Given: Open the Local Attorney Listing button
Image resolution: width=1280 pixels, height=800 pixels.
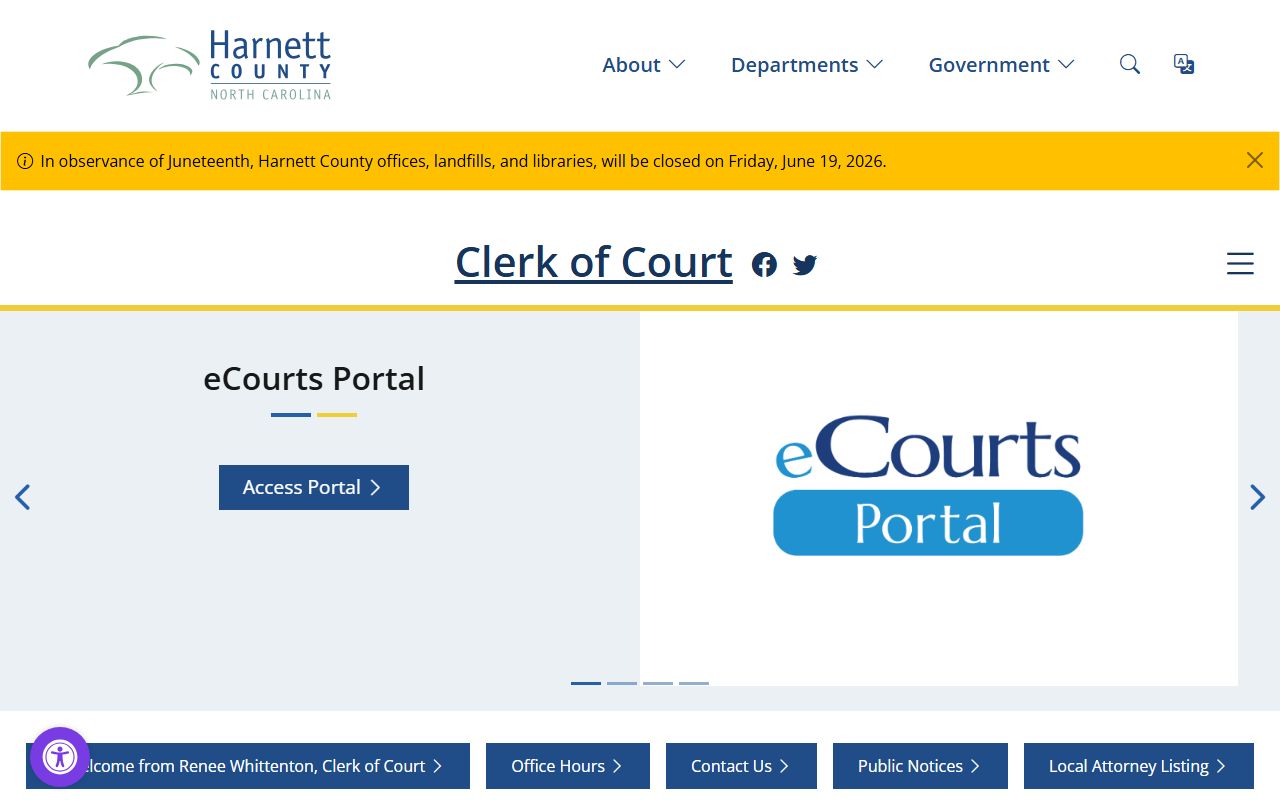Looking at the screenshot, I should tap(1139, 766).
